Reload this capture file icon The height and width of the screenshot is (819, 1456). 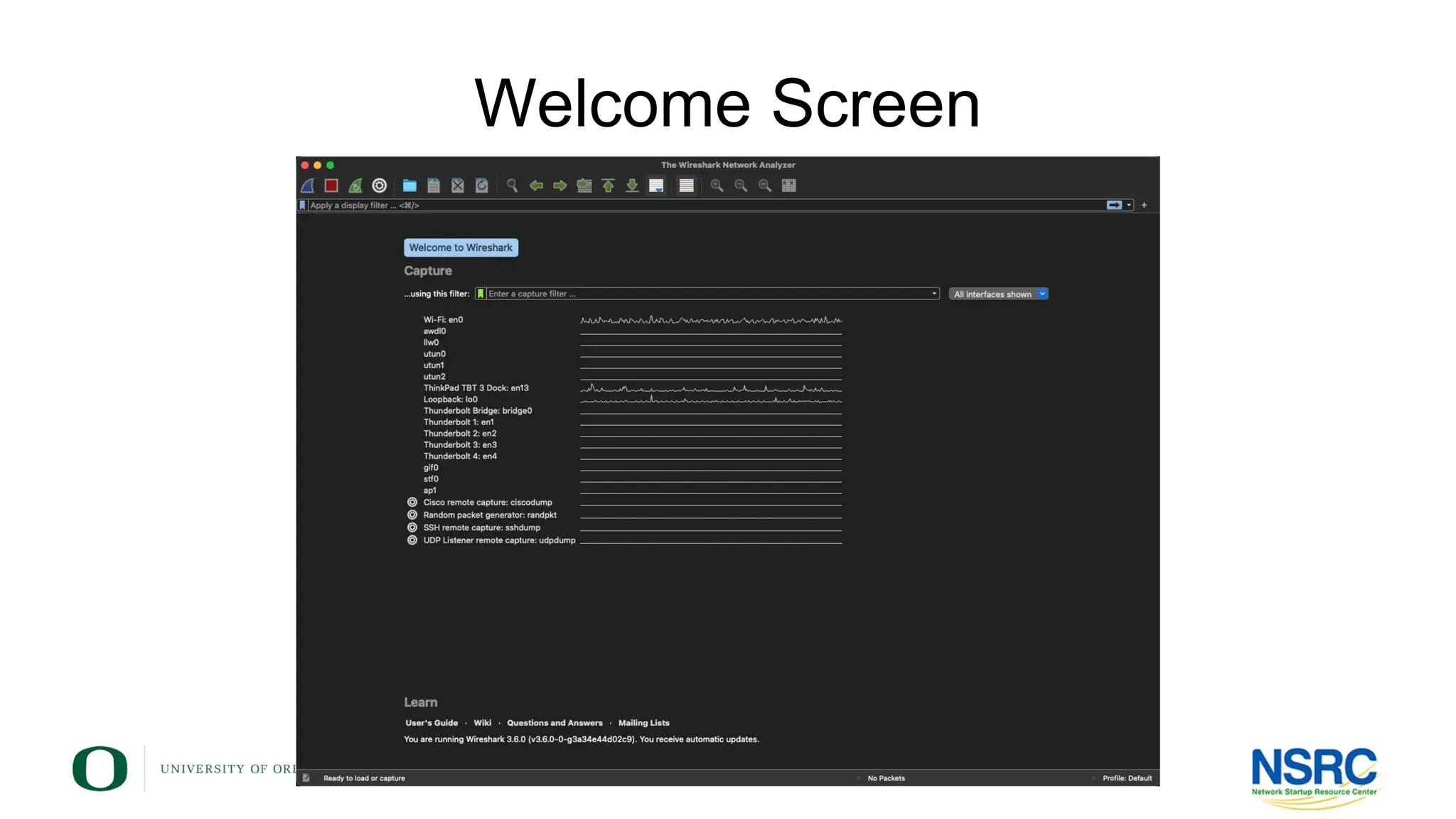(x=482, y=186)
